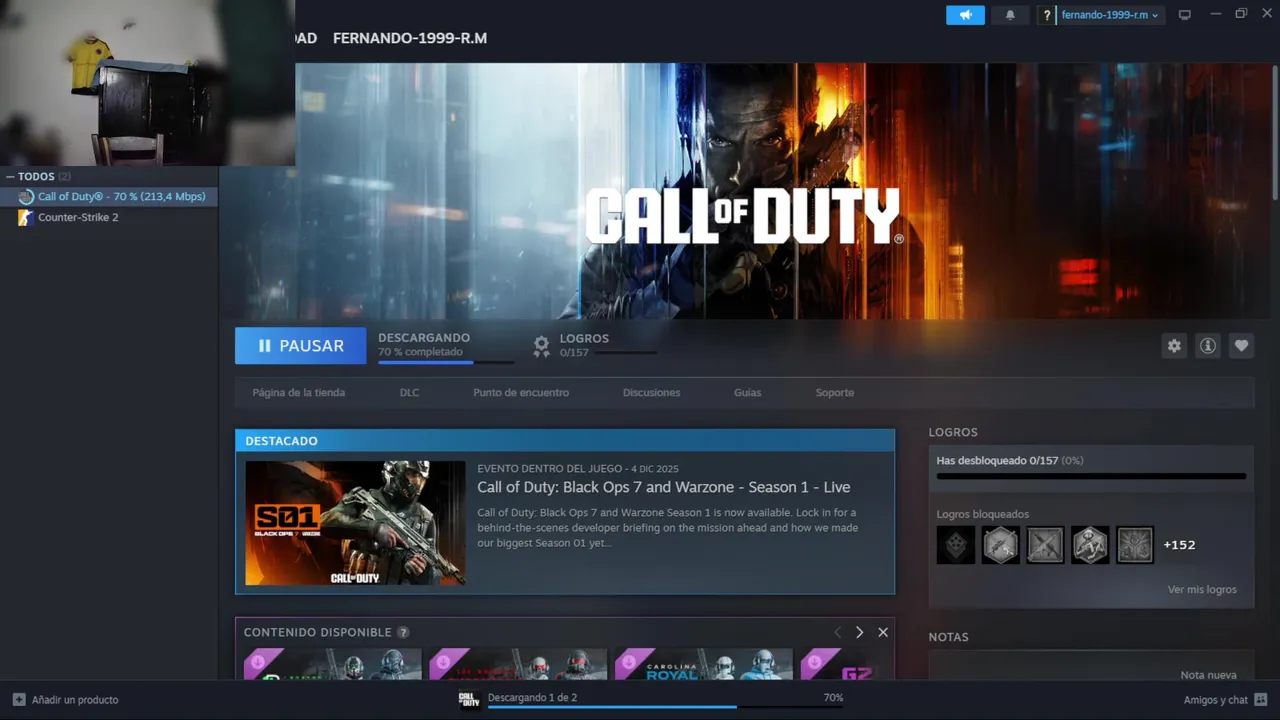The width and height of the screenshot is (1280, 720).
Task: Click the third locked achievement icon
Action: 1045,545
